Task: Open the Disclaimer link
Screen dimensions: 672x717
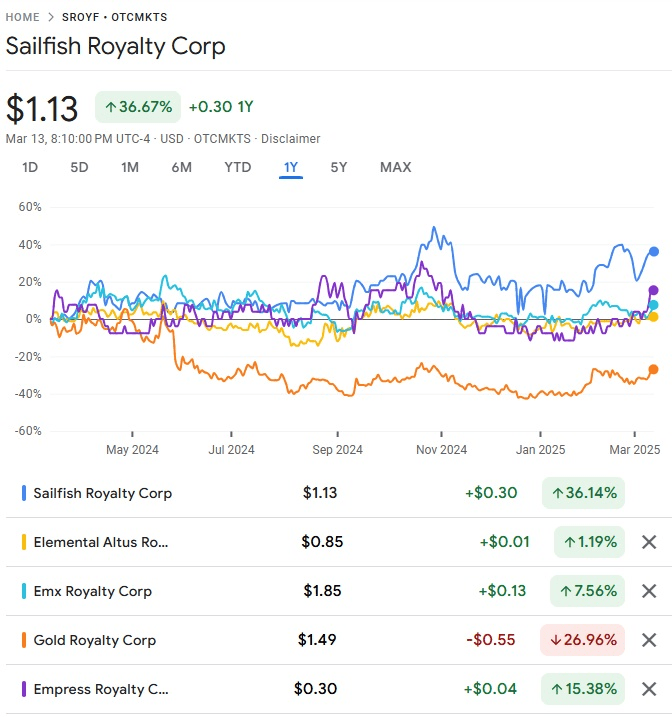Action: tap(290, 139)
